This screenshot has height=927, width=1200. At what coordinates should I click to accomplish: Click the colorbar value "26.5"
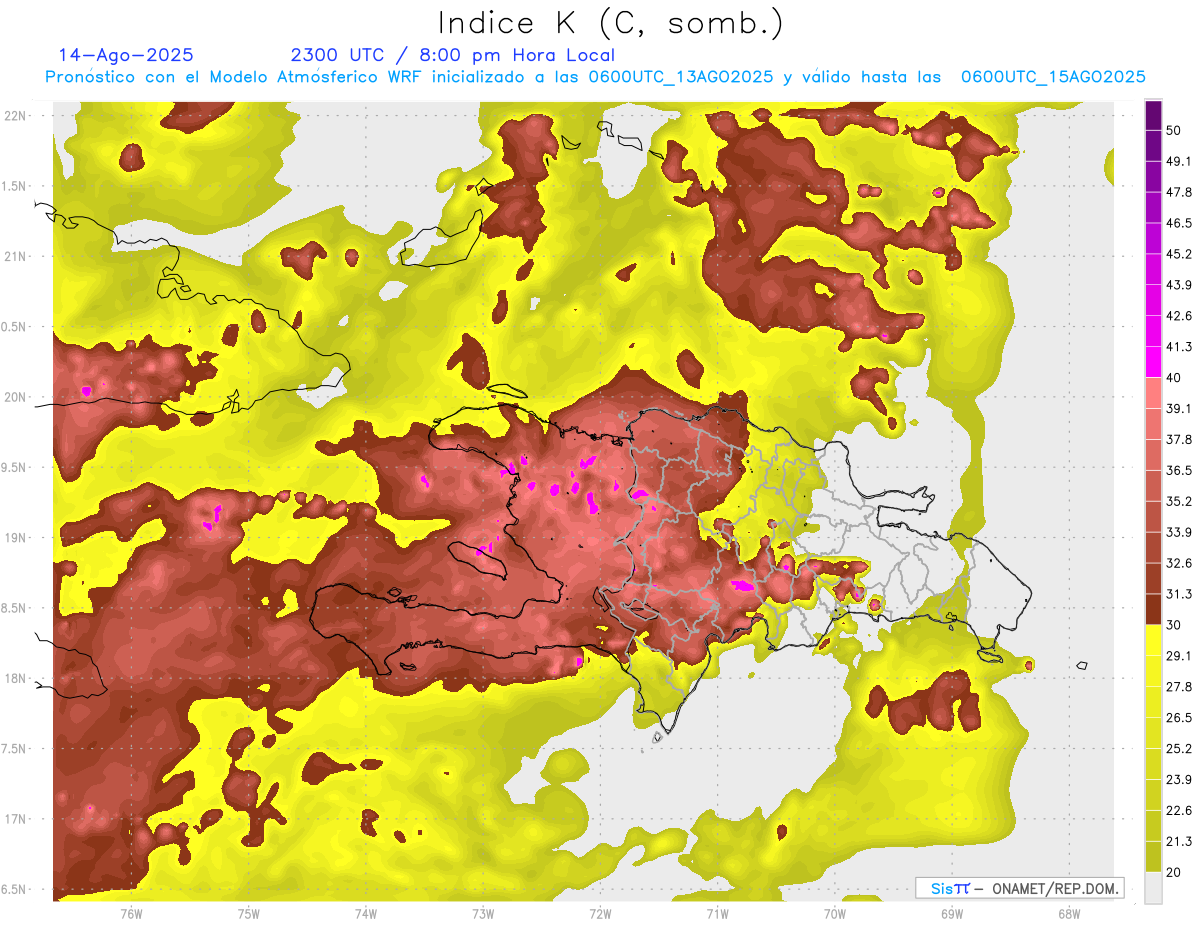(1178, 719)
